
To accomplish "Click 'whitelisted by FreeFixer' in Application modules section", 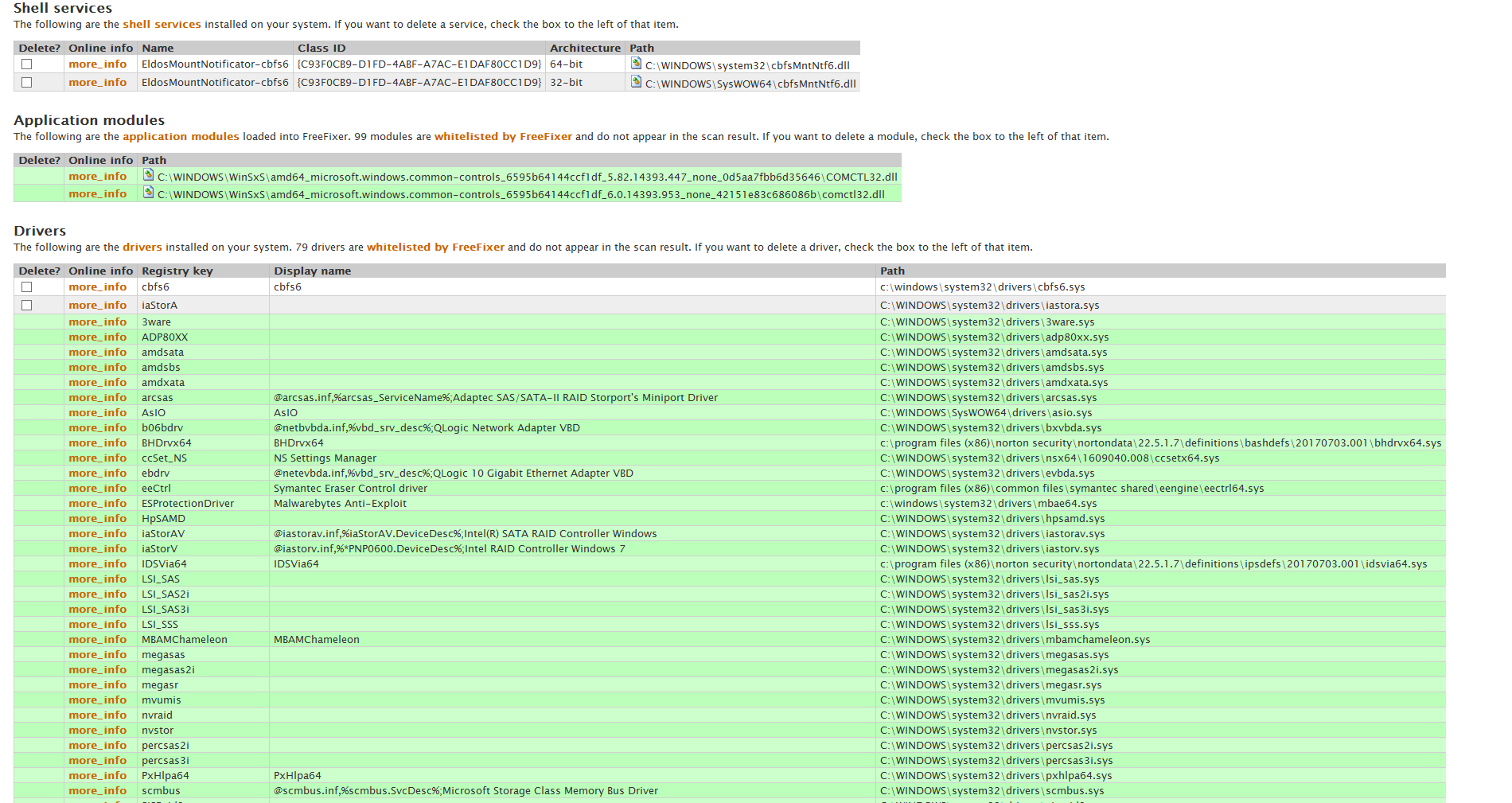I will point(503,137).
